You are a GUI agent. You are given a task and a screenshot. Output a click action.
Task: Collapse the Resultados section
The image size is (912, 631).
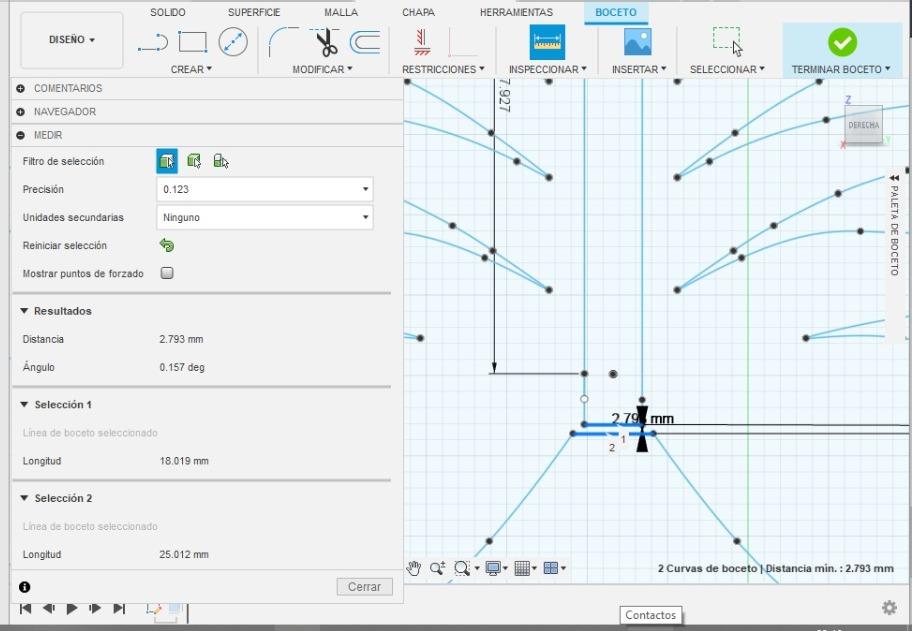coord(24,311)
